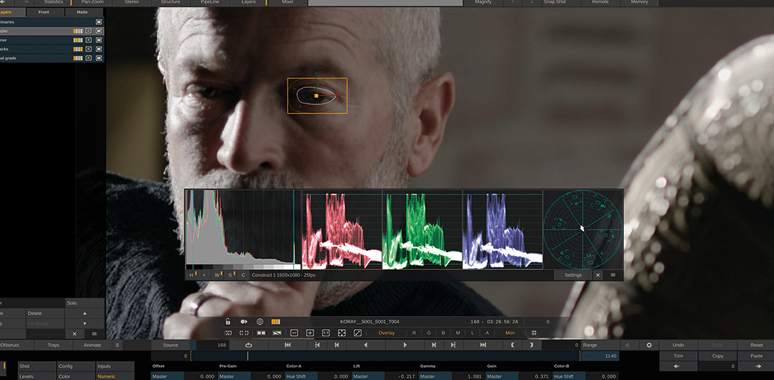Click the vectorscope color wheel display

click(x=582, y=229)
